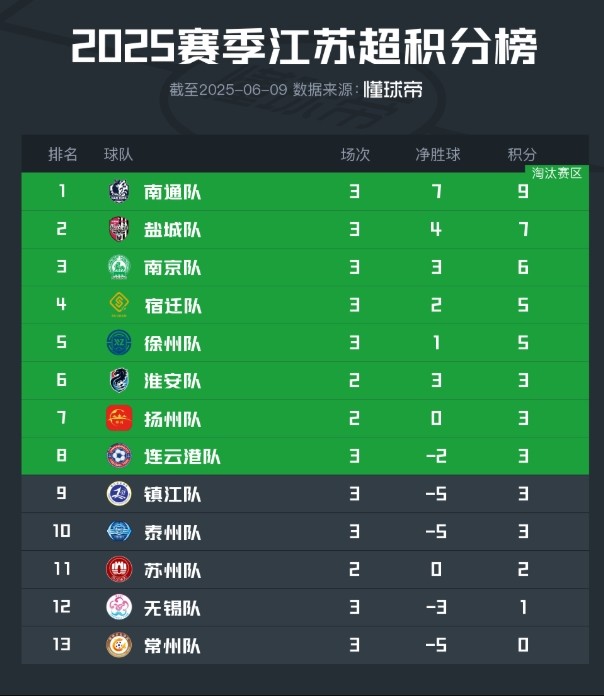
Task: Click the Nantong team logo icon
Action: pos(119,192)
